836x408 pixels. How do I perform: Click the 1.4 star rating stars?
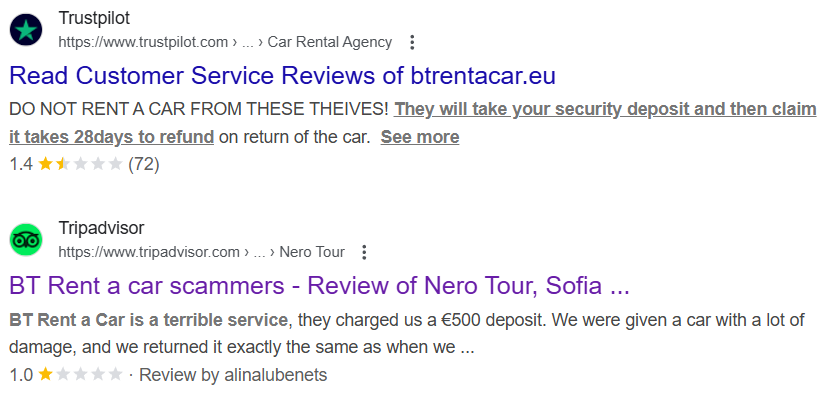pos(80,164)
